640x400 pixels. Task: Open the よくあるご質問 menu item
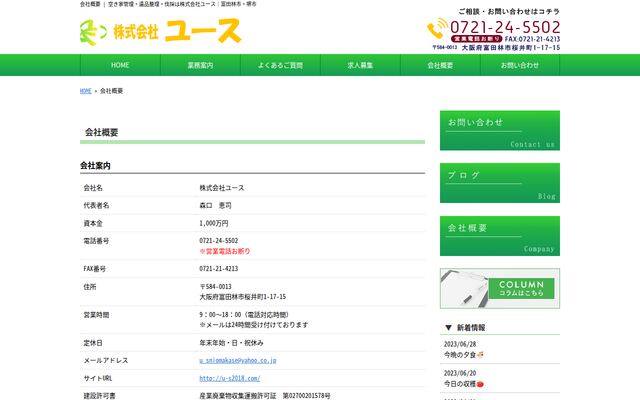[x=280, y=65]
